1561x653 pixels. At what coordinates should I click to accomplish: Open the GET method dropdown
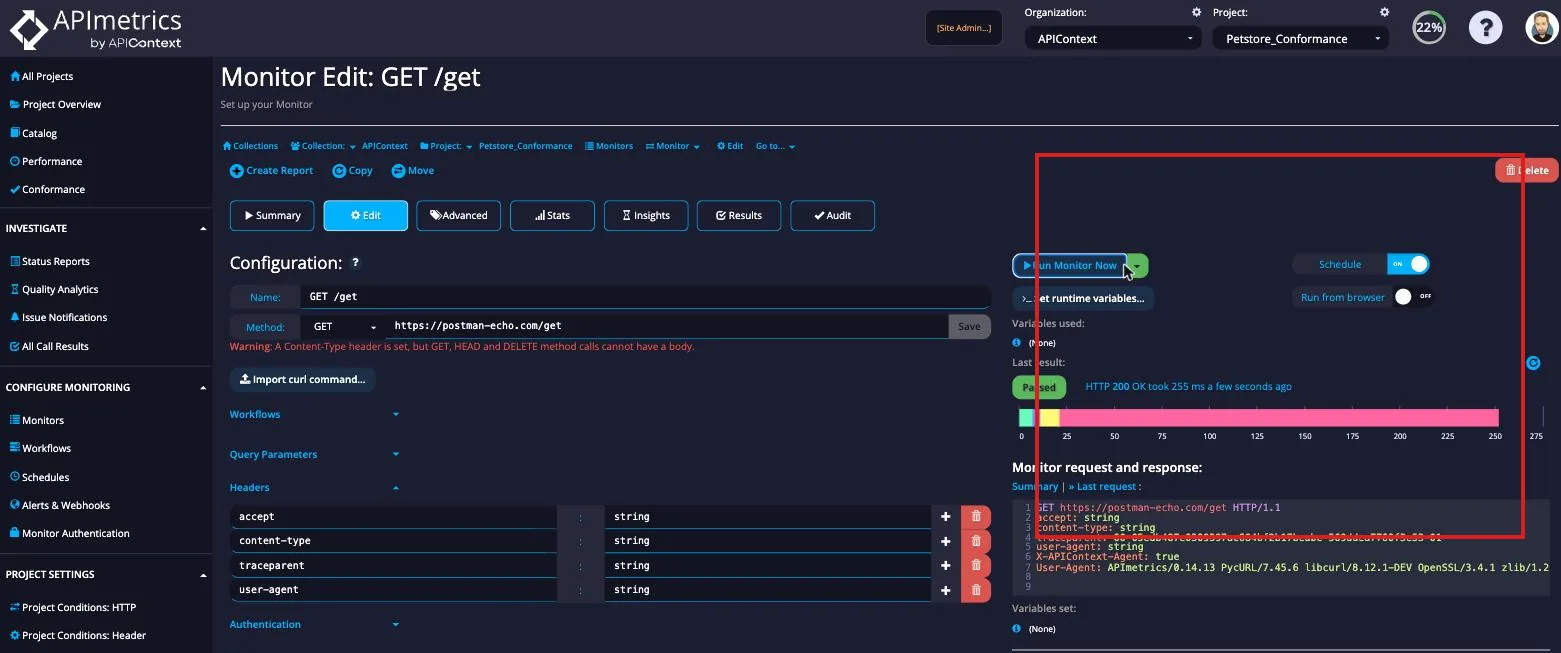click(x=345, y=326)
